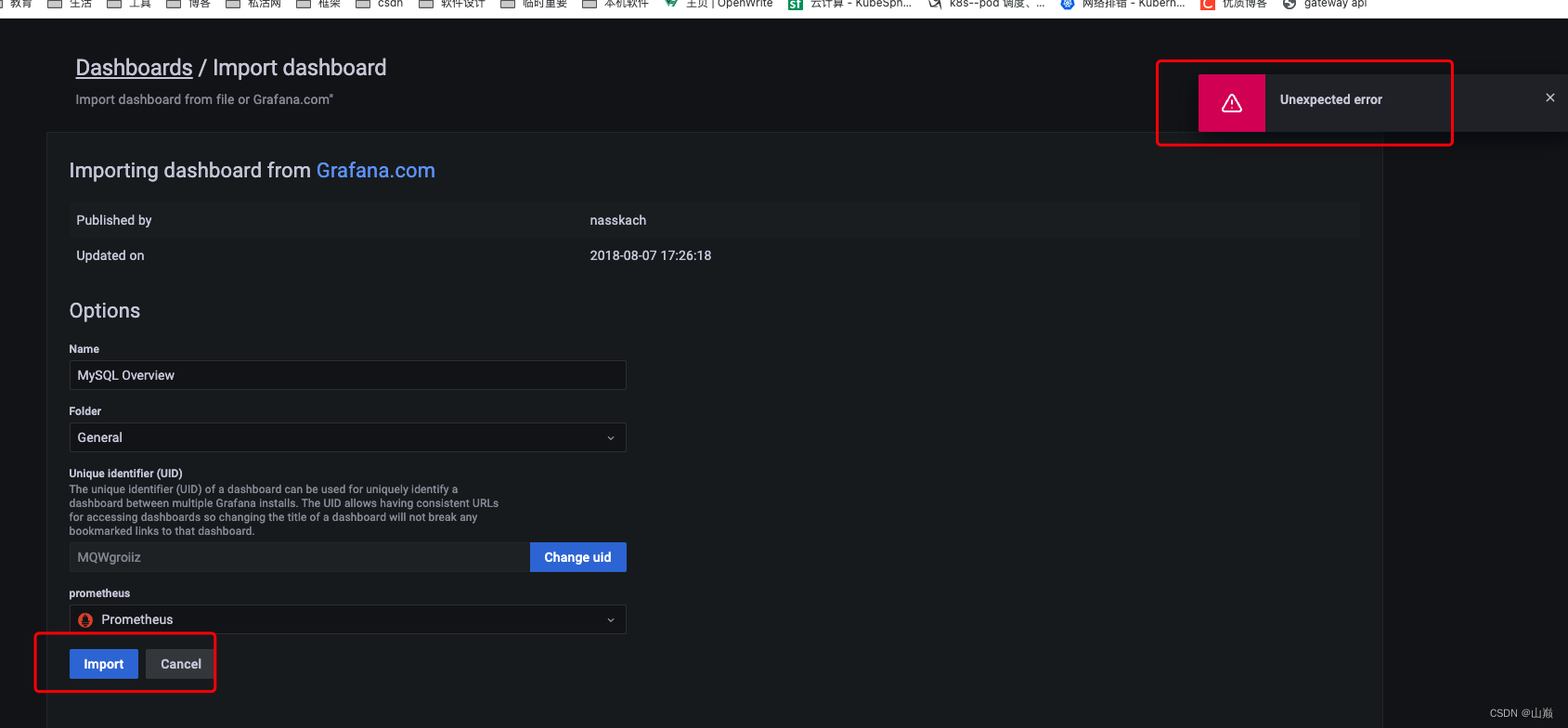Click the Options section heading
1568x728 pixels.
105,311
